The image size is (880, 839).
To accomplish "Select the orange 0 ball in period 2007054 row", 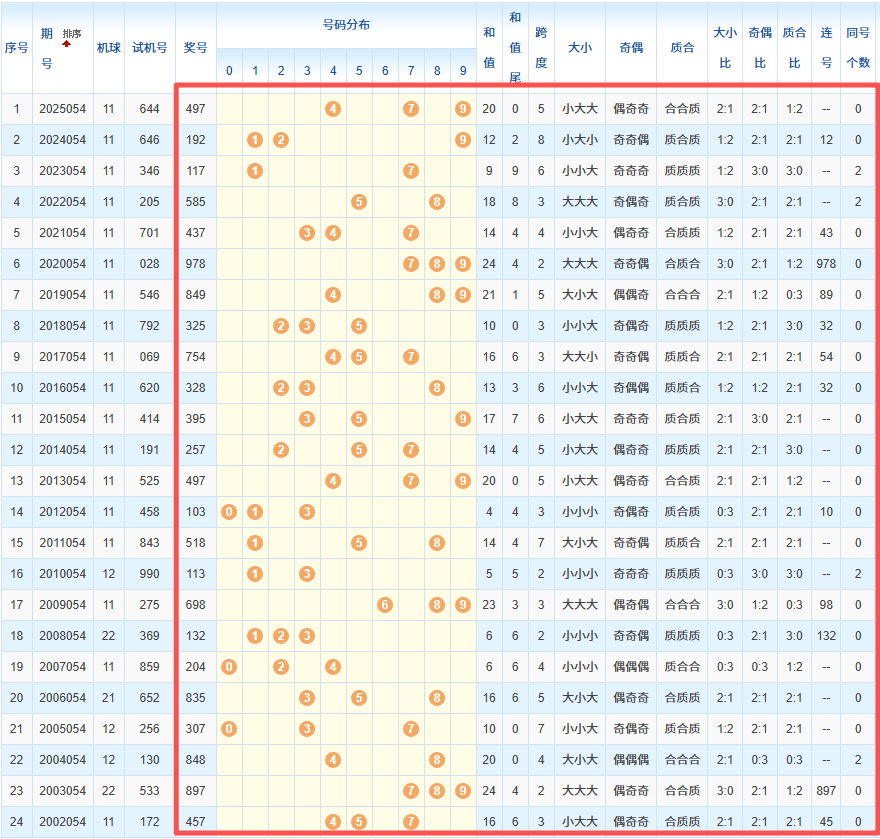I will coord(229,667).
